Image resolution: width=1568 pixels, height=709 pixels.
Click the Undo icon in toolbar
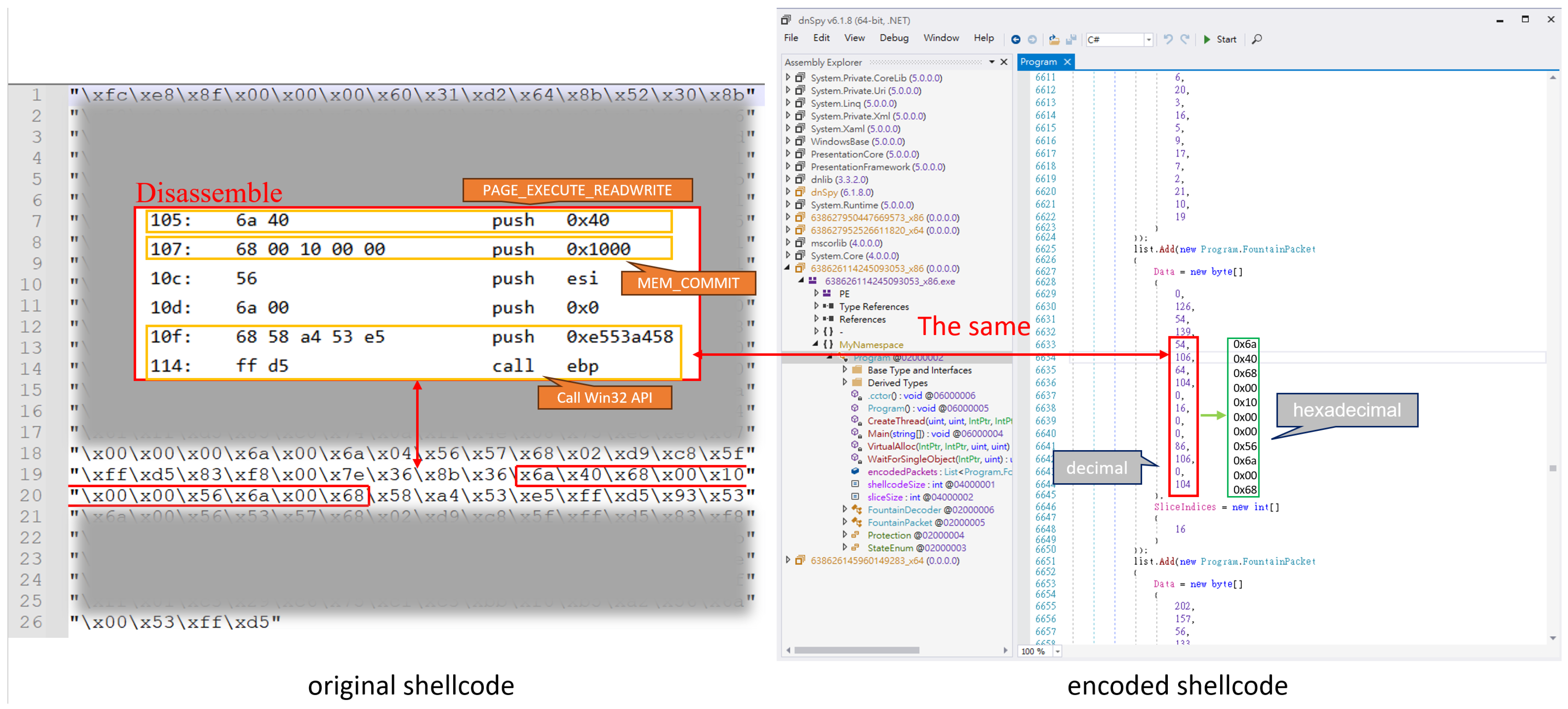pyautogui.click(x=1167, y=40)
